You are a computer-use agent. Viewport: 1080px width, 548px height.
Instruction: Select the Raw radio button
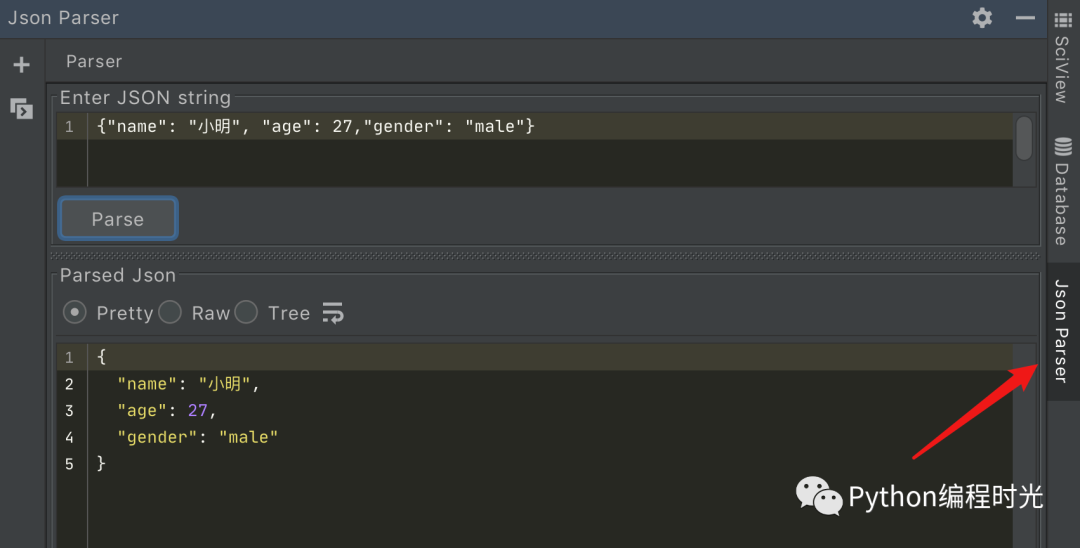coord(170,313)
